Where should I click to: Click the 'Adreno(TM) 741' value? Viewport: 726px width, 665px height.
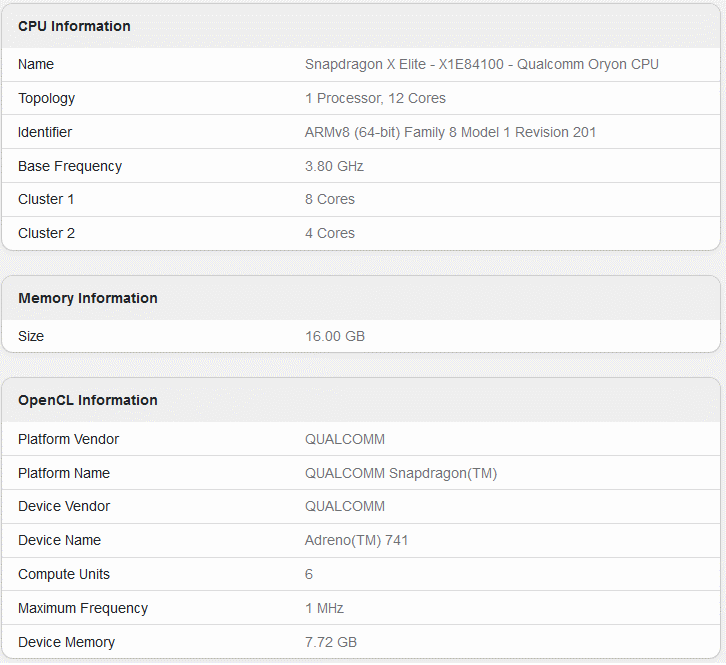click(x=356, y=540)
